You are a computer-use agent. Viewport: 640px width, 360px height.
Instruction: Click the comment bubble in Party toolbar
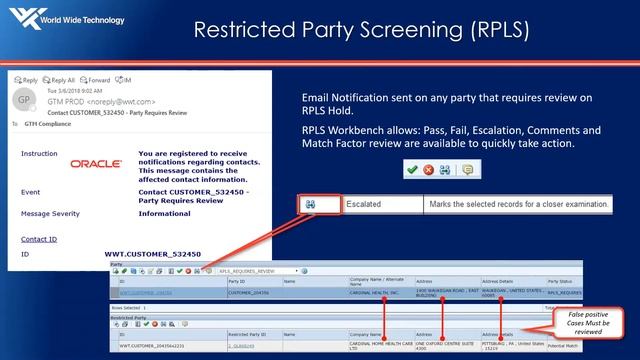tap(209, 271)
